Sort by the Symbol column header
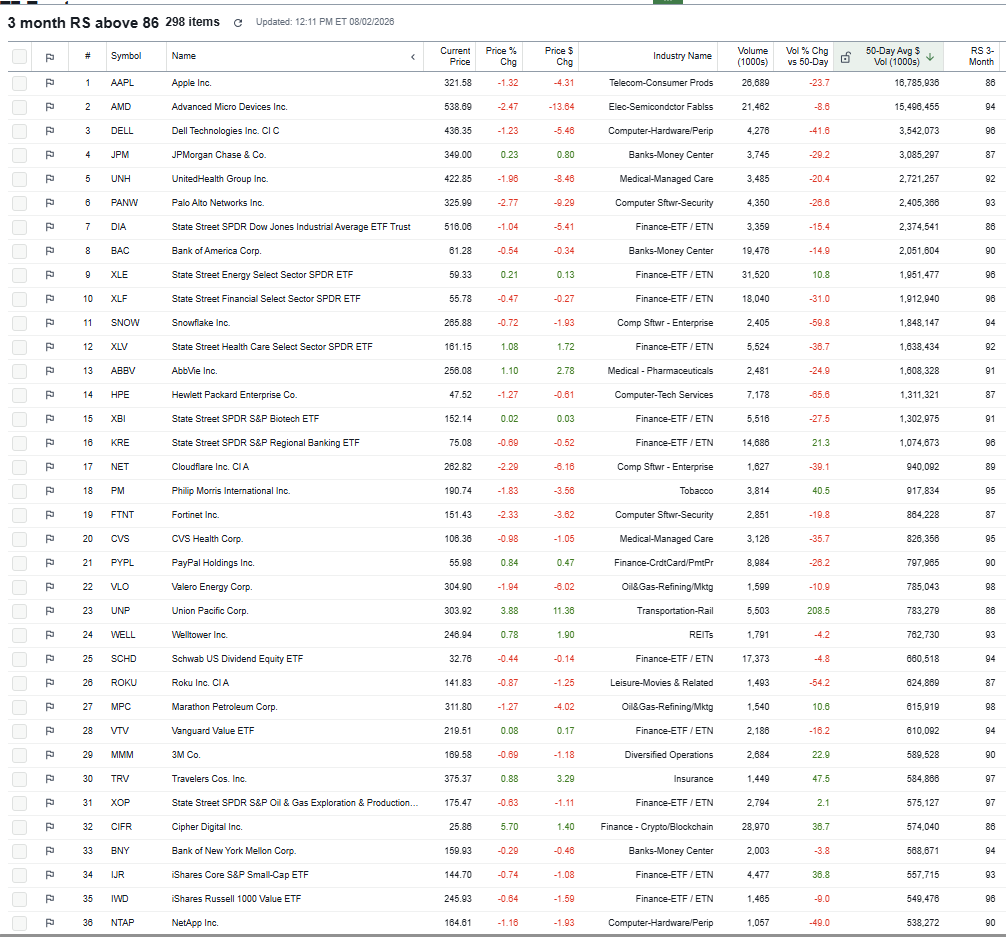Viewport: 1006px width, 937px height. 126,56
